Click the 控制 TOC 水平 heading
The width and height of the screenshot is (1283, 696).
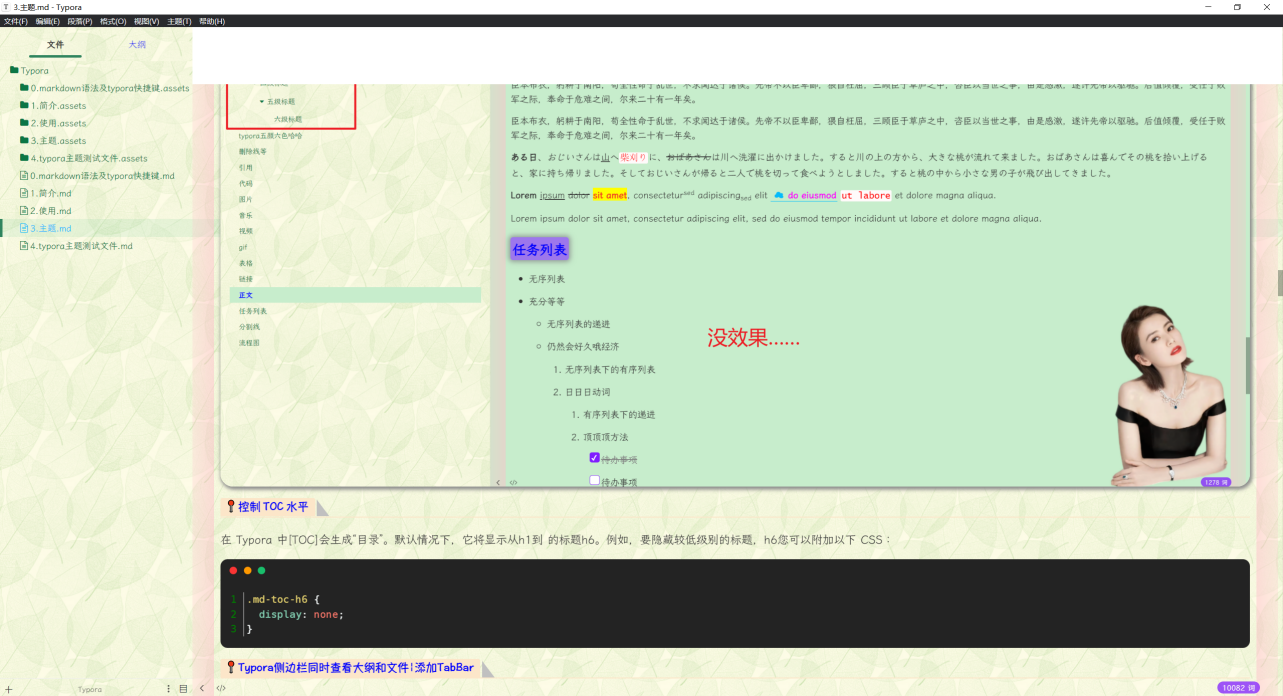273,507
